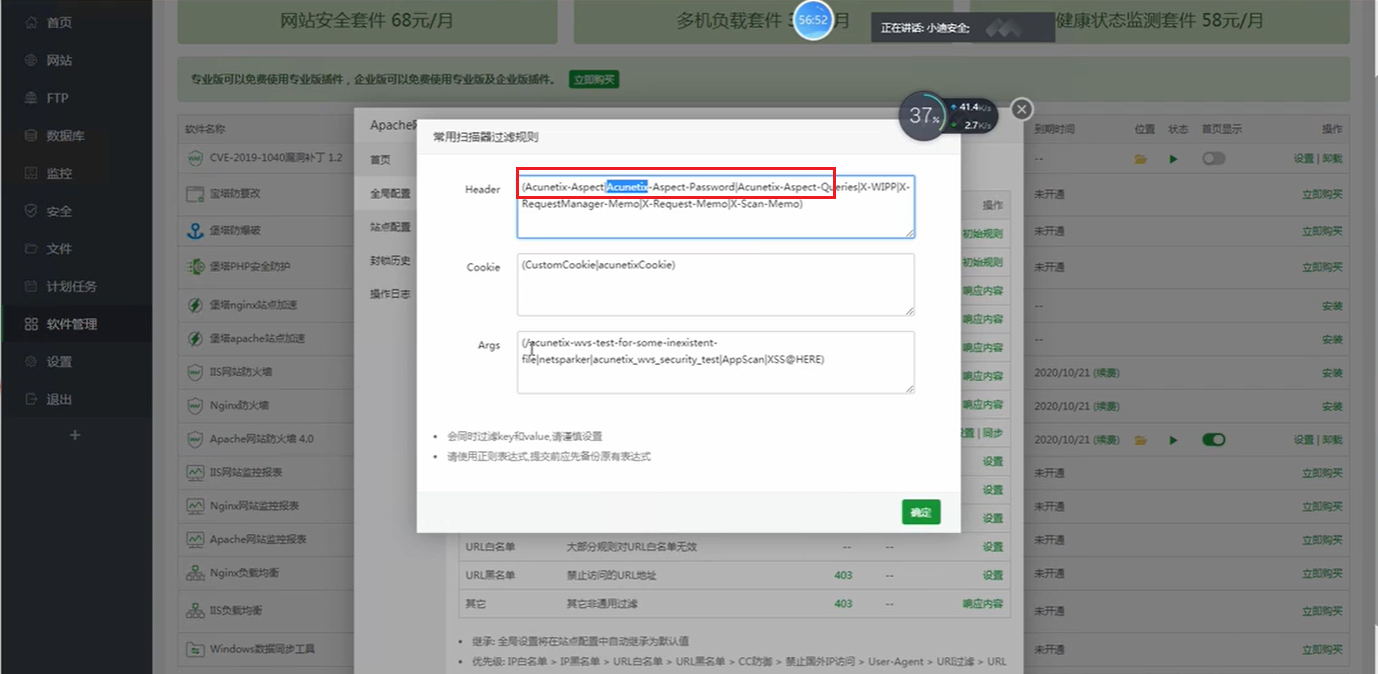Click the plus icon below 退出 in the sidebar
1378x674 pixels.
coord(75,435)
